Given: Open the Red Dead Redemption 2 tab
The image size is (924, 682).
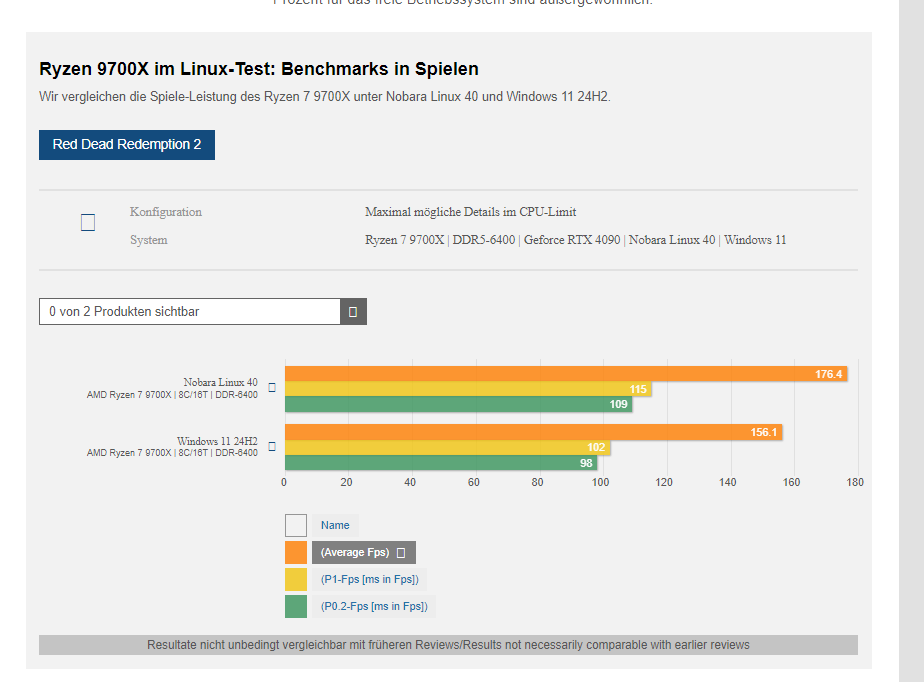Looking at the screenshot, I should pos(127,145).
